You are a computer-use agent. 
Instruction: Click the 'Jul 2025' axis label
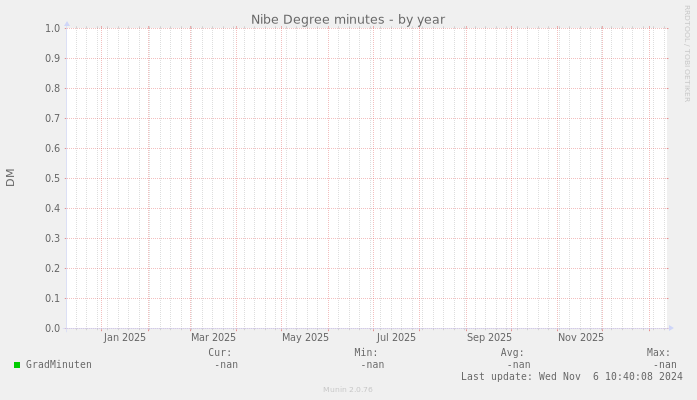pyautogui.click(x=396, y=337)
